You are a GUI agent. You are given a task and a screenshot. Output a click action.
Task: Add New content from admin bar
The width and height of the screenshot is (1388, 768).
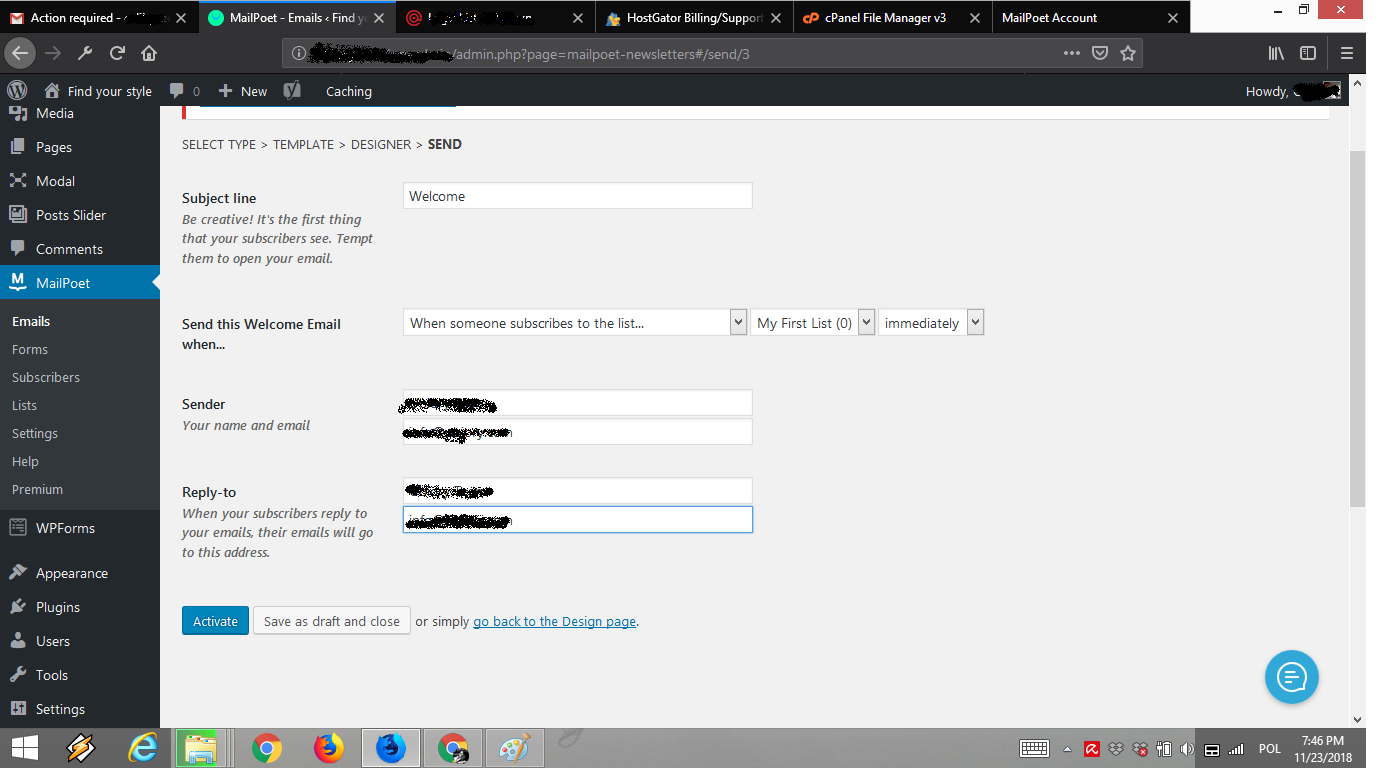point(243,91)
